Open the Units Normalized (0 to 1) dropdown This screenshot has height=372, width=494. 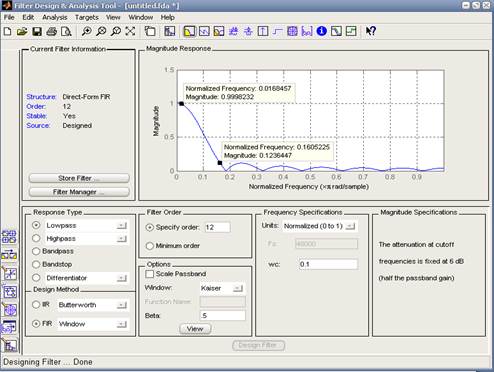pyautogui.click(x=350, y=226)
